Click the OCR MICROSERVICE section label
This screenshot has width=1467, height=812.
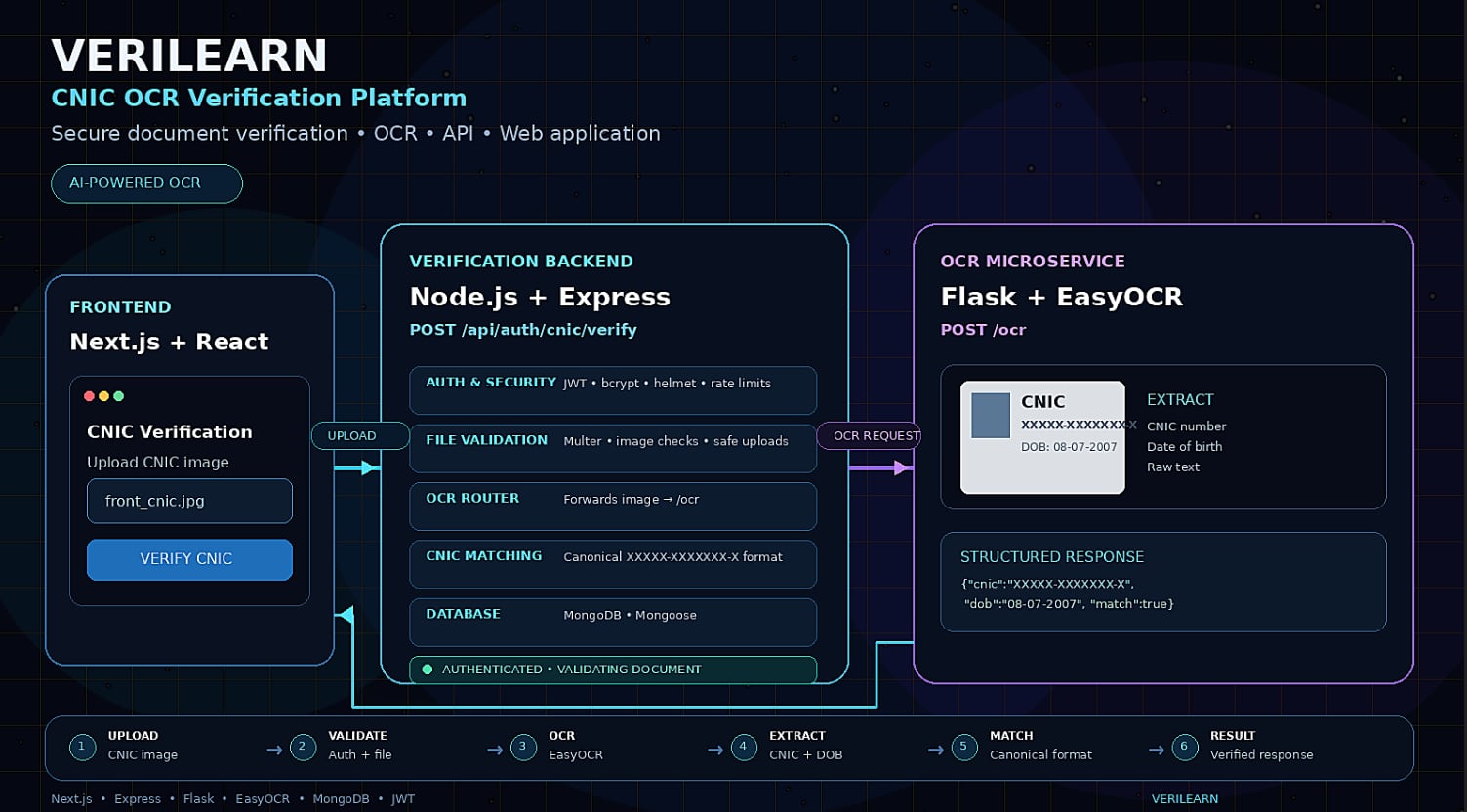pos(1033,262)
